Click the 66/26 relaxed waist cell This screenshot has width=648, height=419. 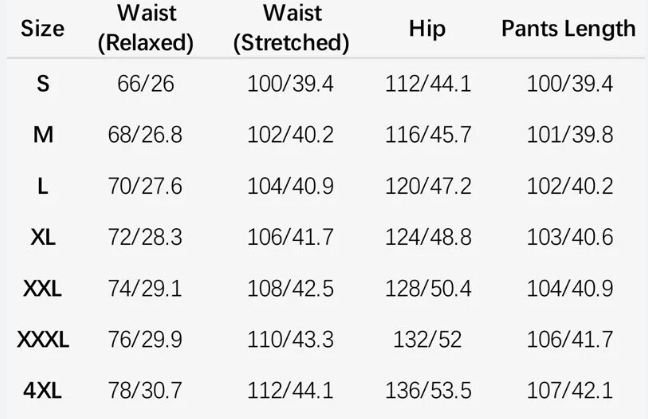[145, 83]
